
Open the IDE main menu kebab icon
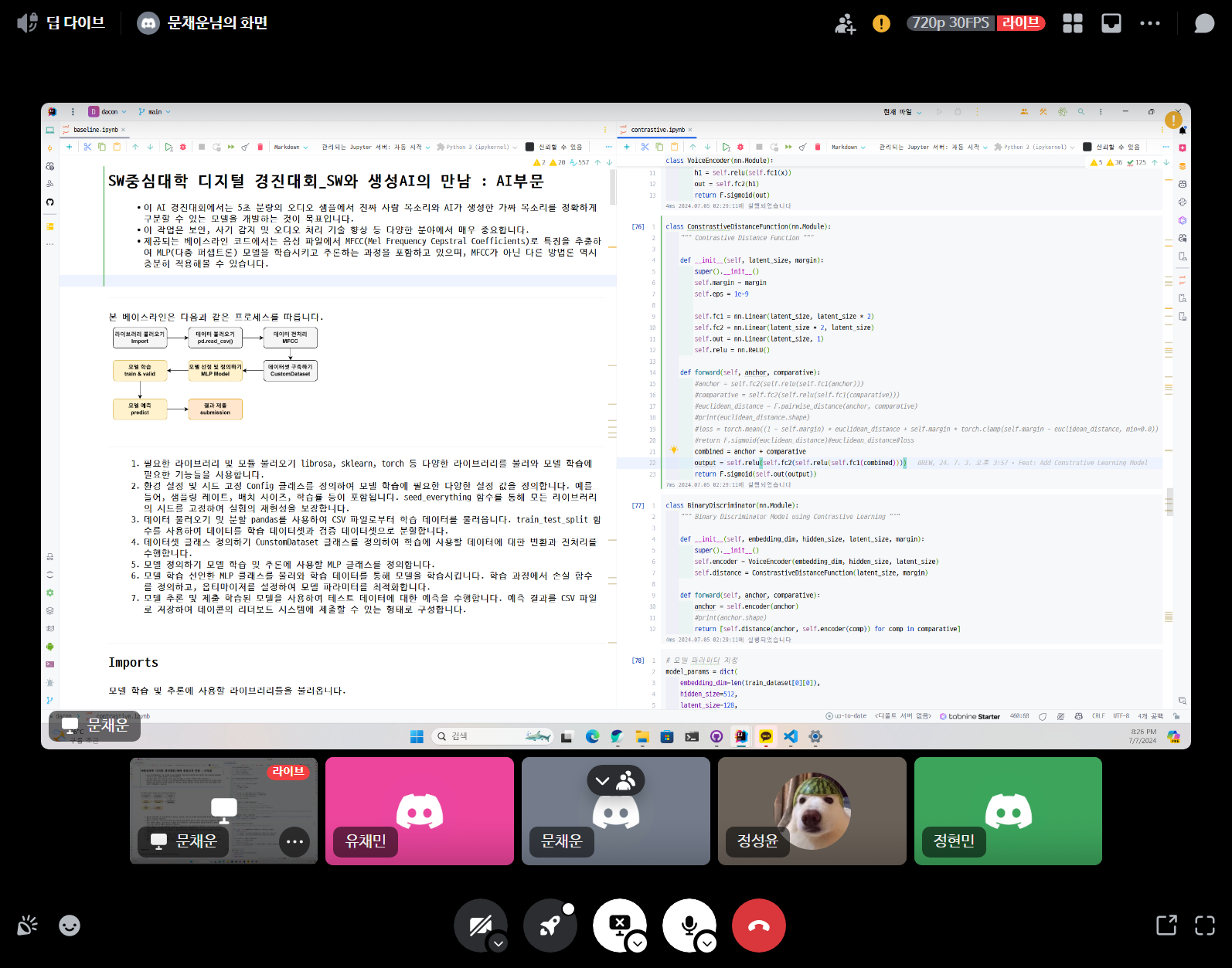point(73,111)
